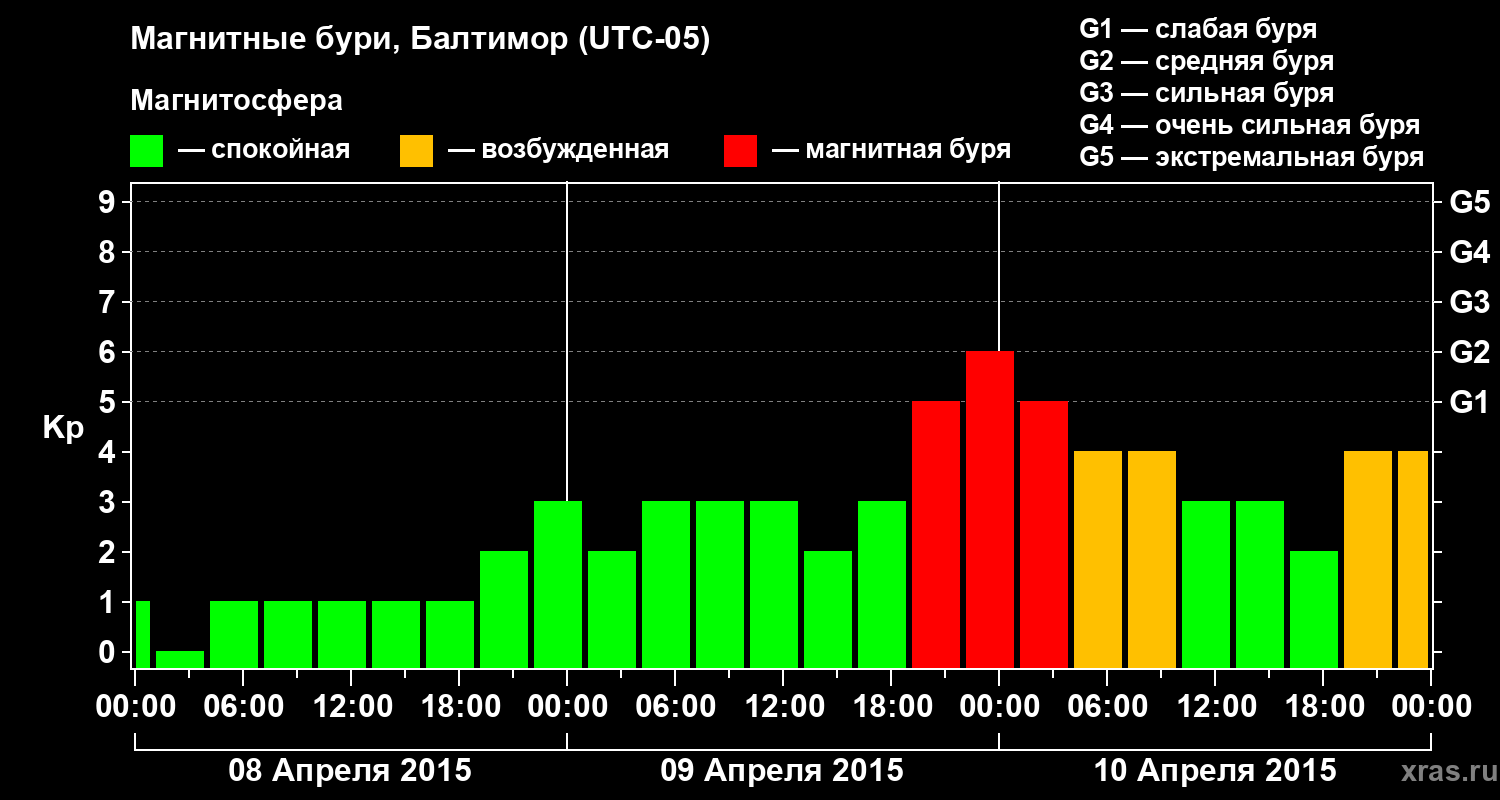
Task: Click the '— магнитная буря' legend text
Action: (892, 151)
